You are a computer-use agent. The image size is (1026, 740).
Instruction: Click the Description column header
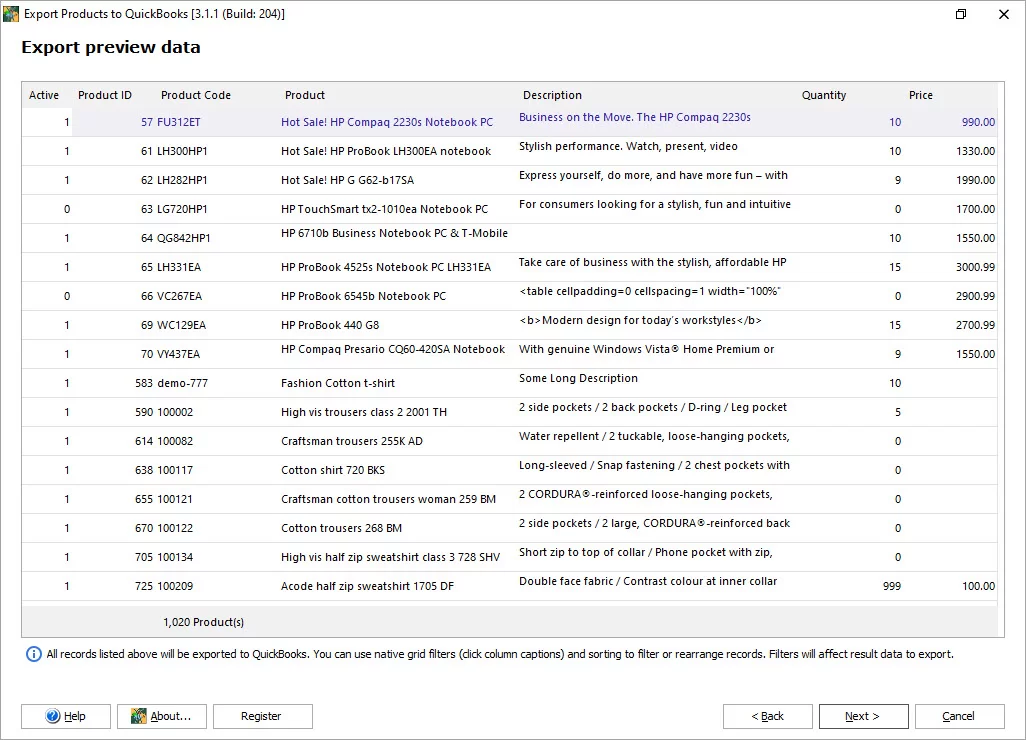point(552,95)
